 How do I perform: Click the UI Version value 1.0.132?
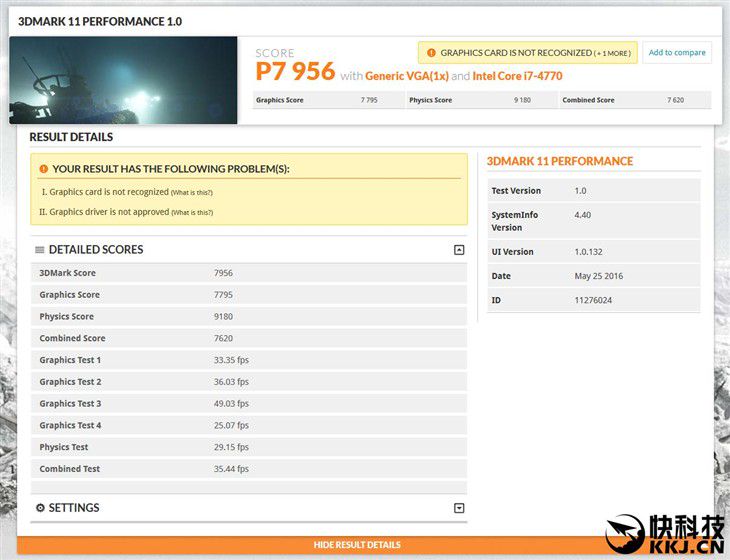tap(588, 252)
